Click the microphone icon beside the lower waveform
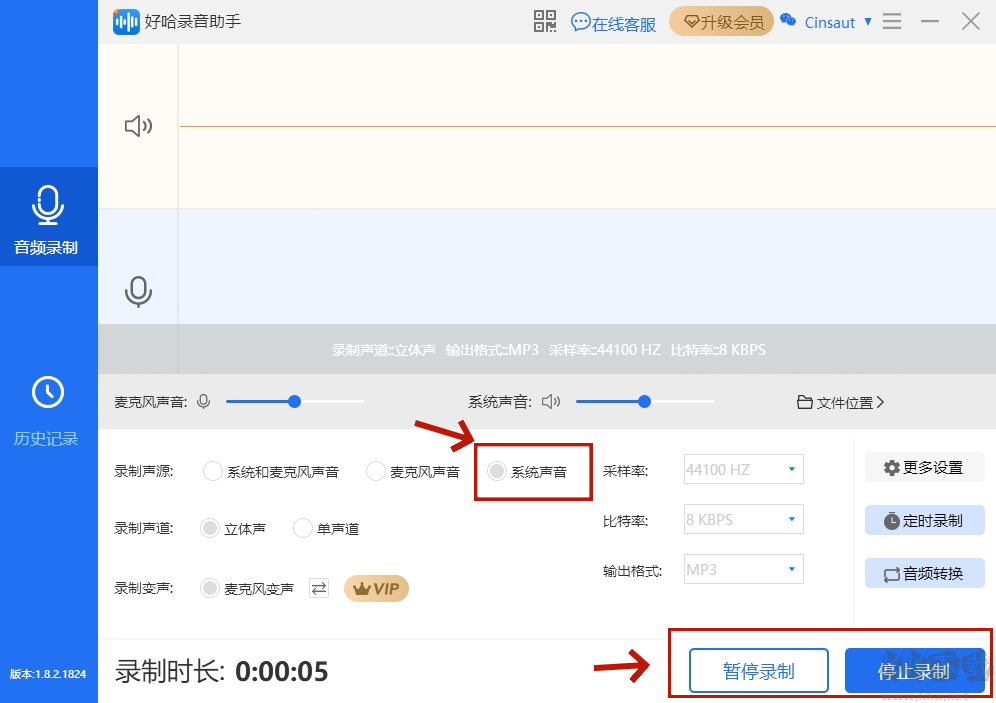This screenshot has height=703, width=996. point(138,293)
